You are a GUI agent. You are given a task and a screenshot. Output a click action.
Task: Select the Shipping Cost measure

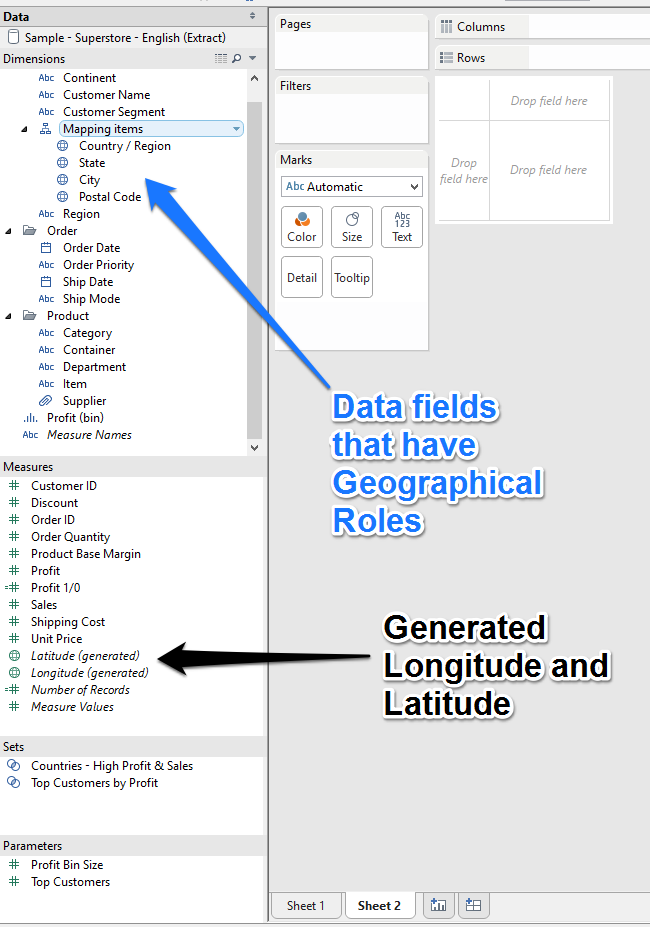coord(68,622)
